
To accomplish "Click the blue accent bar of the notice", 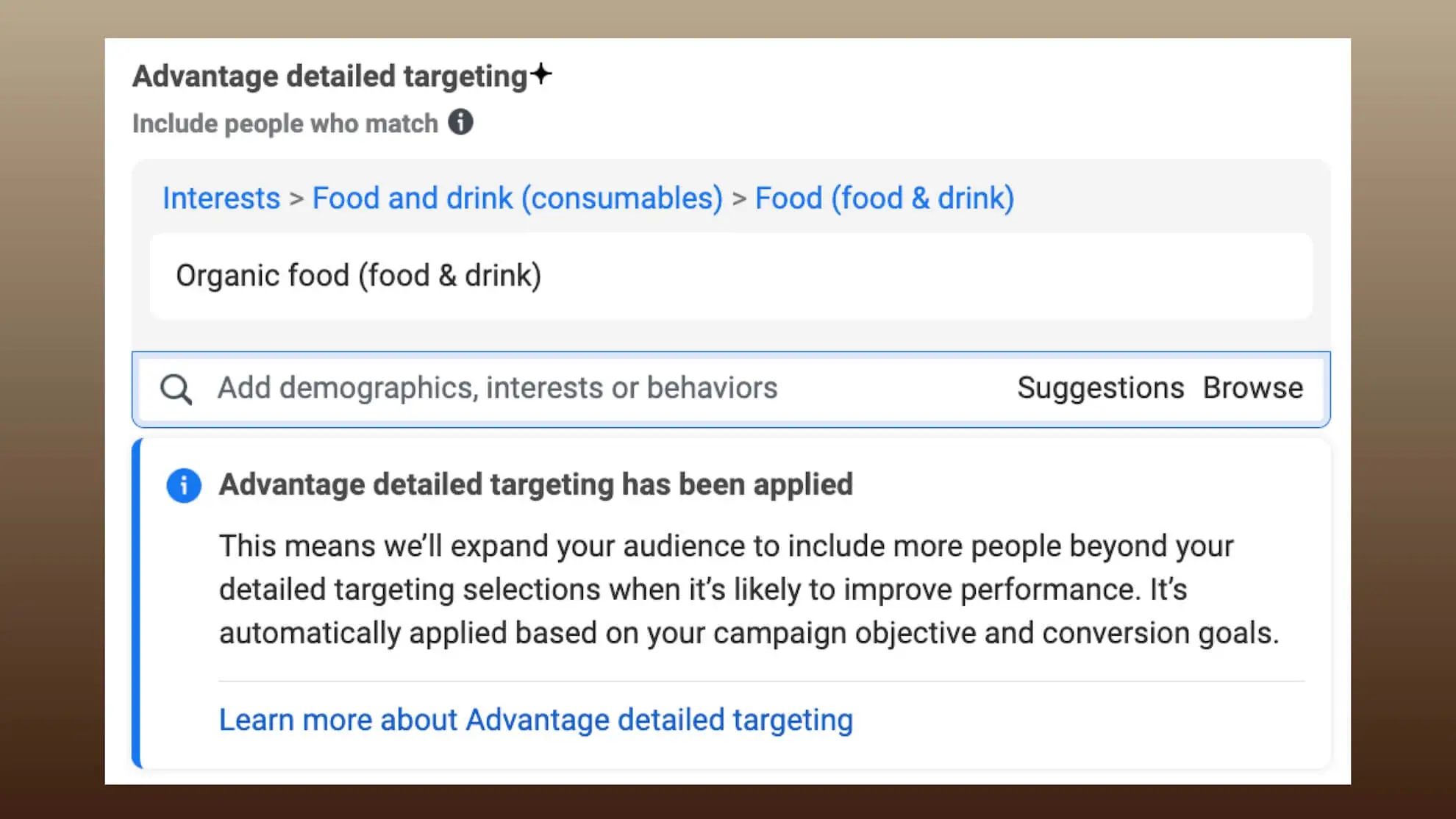I will [136, 604].
